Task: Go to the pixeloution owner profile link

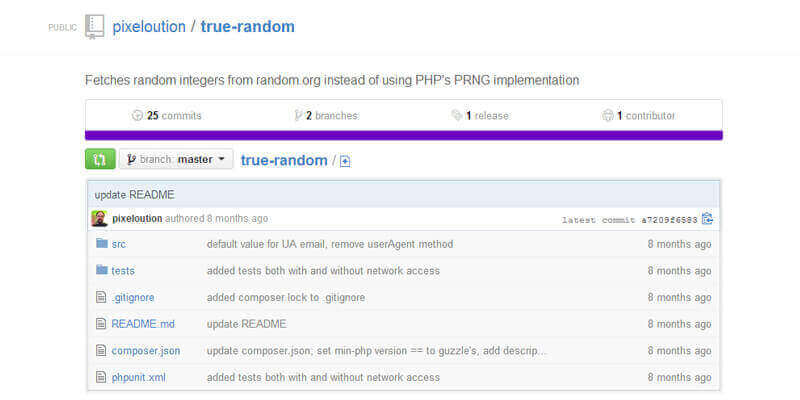Action: click(x=149, y=27)
